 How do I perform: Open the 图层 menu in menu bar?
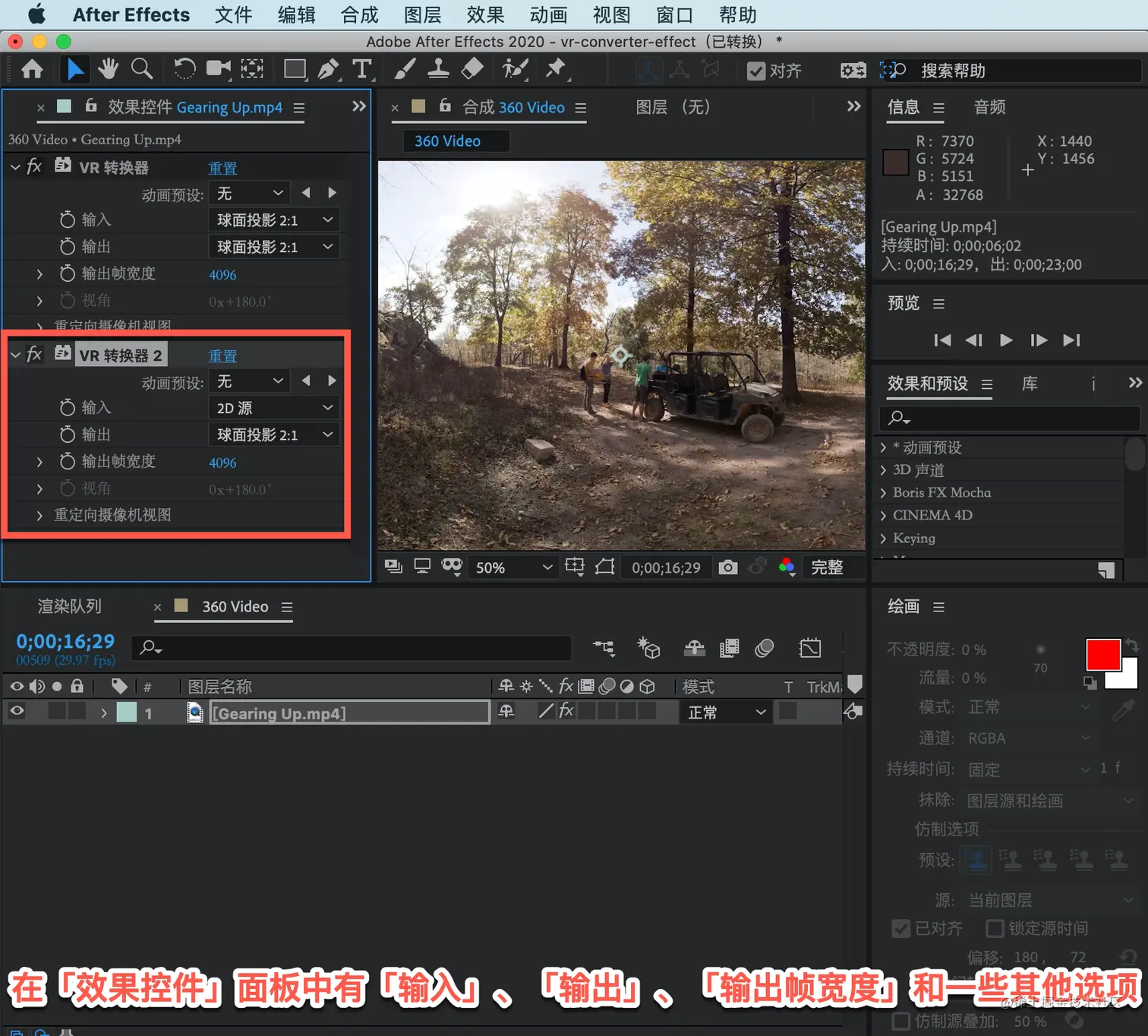click(x=422, y=14)
